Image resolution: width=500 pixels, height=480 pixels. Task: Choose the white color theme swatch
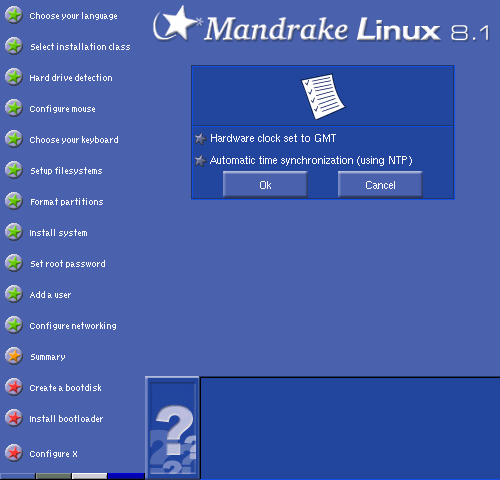(x=89, y=476)
